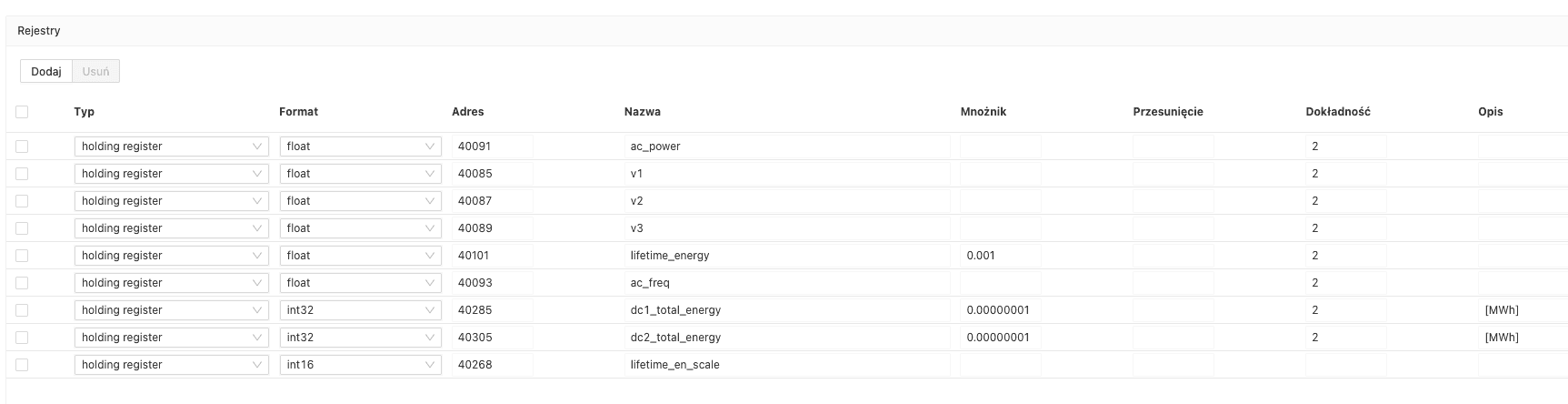Image resolution: width=1568 pixels, height=404 pixels.
Task: Click the Rejestry section header
Action: pos(39,31)
